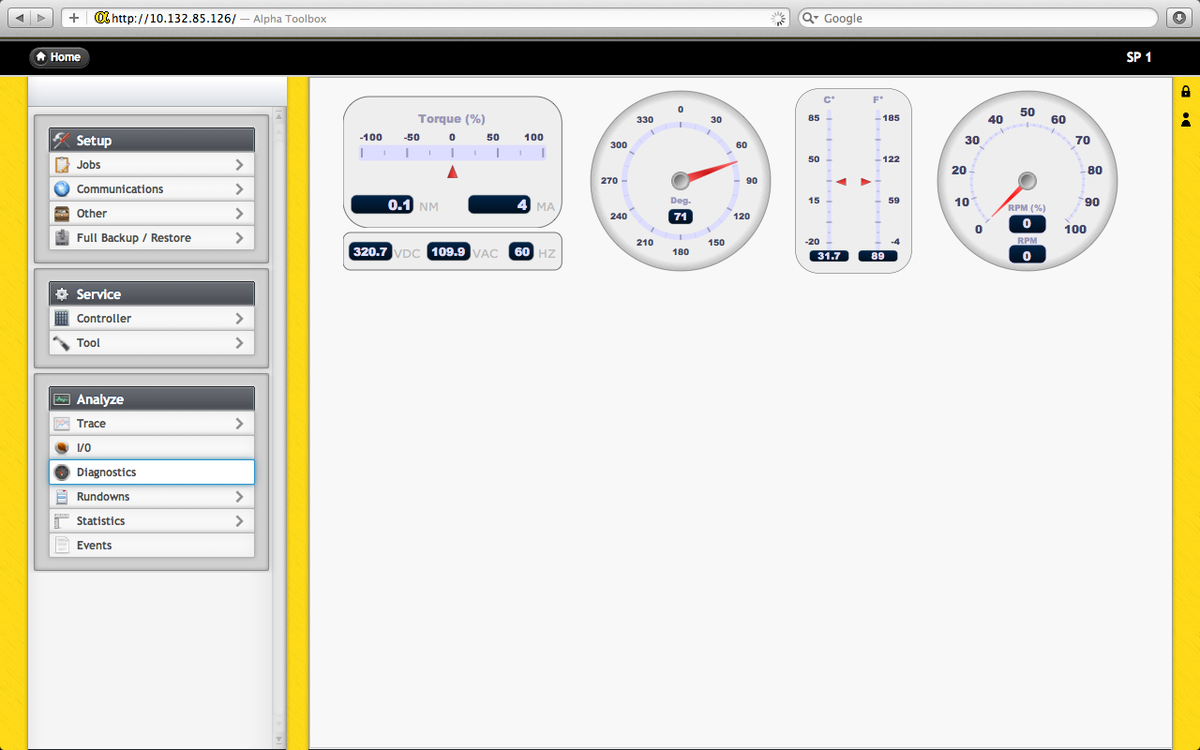Click the lock icon on right edge
Image resolution: width=1200 pixels, height=750 pixels.
click(1186, 92)
